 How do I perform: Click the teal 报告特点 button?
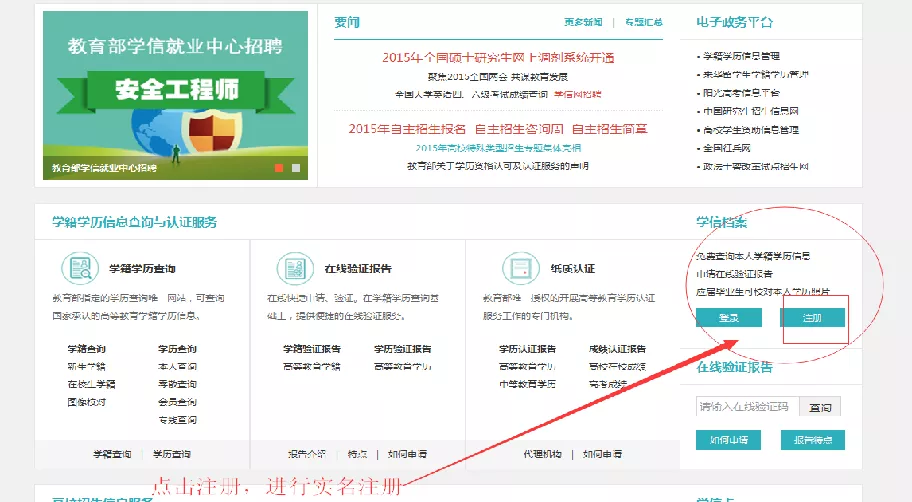(813, 440)
